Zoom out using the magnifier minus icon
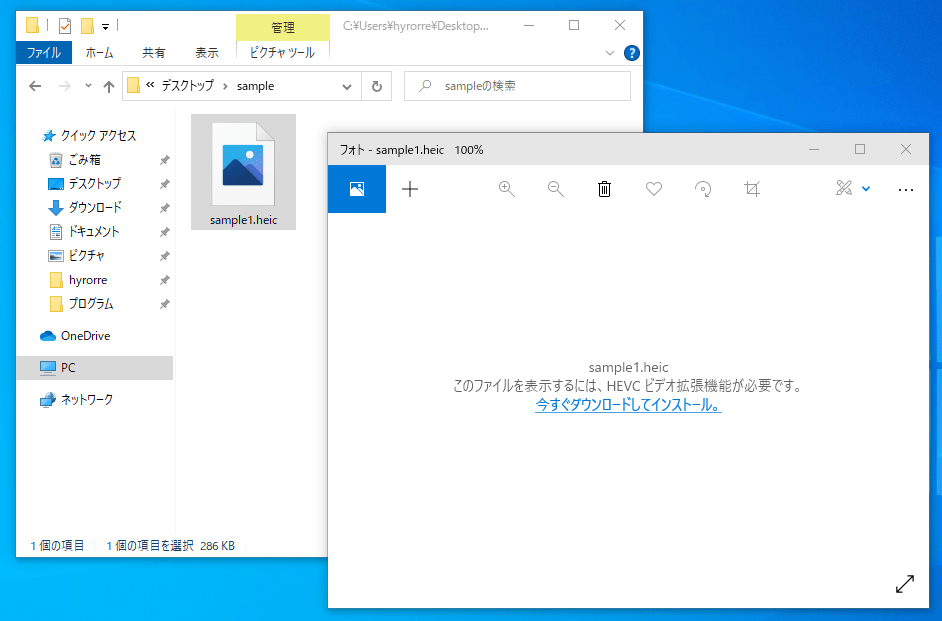The width and height of the screenshot is (942, 621). tap(556, 189)
